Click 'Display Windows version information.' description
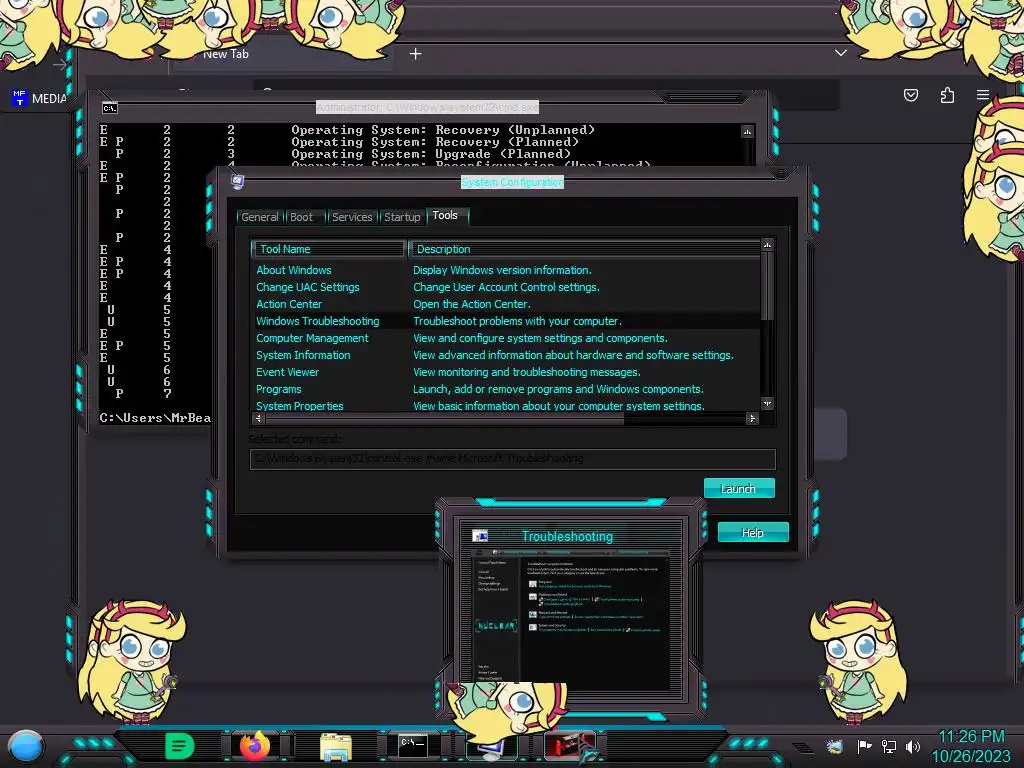 coord(502,270)
